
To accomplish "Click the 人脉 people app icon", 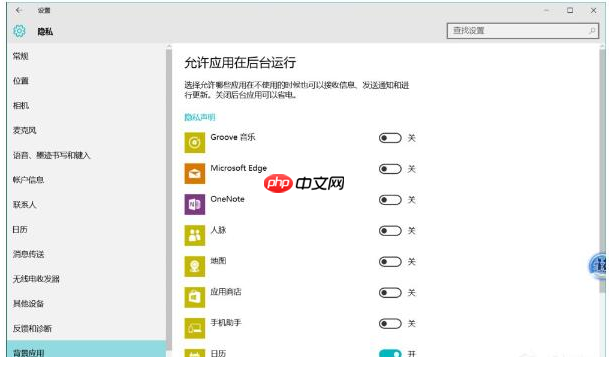I will 195,235.
